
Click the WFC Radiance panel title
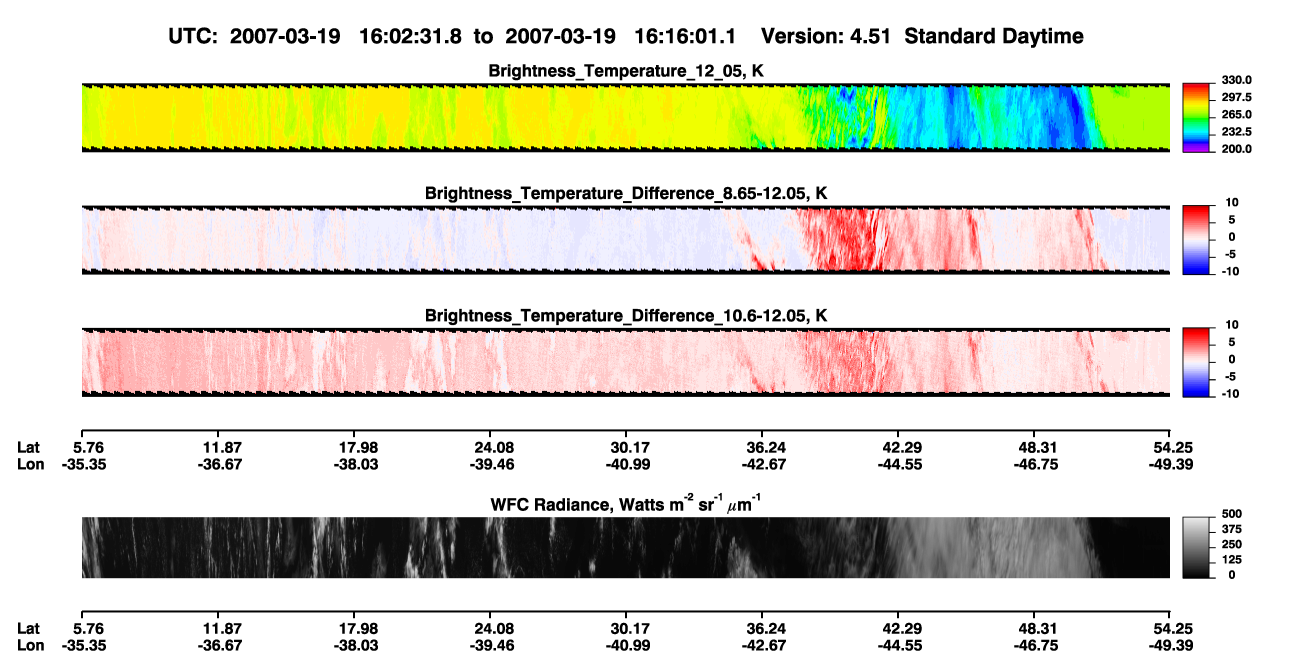pyautogui.click(x=626, y=503)
